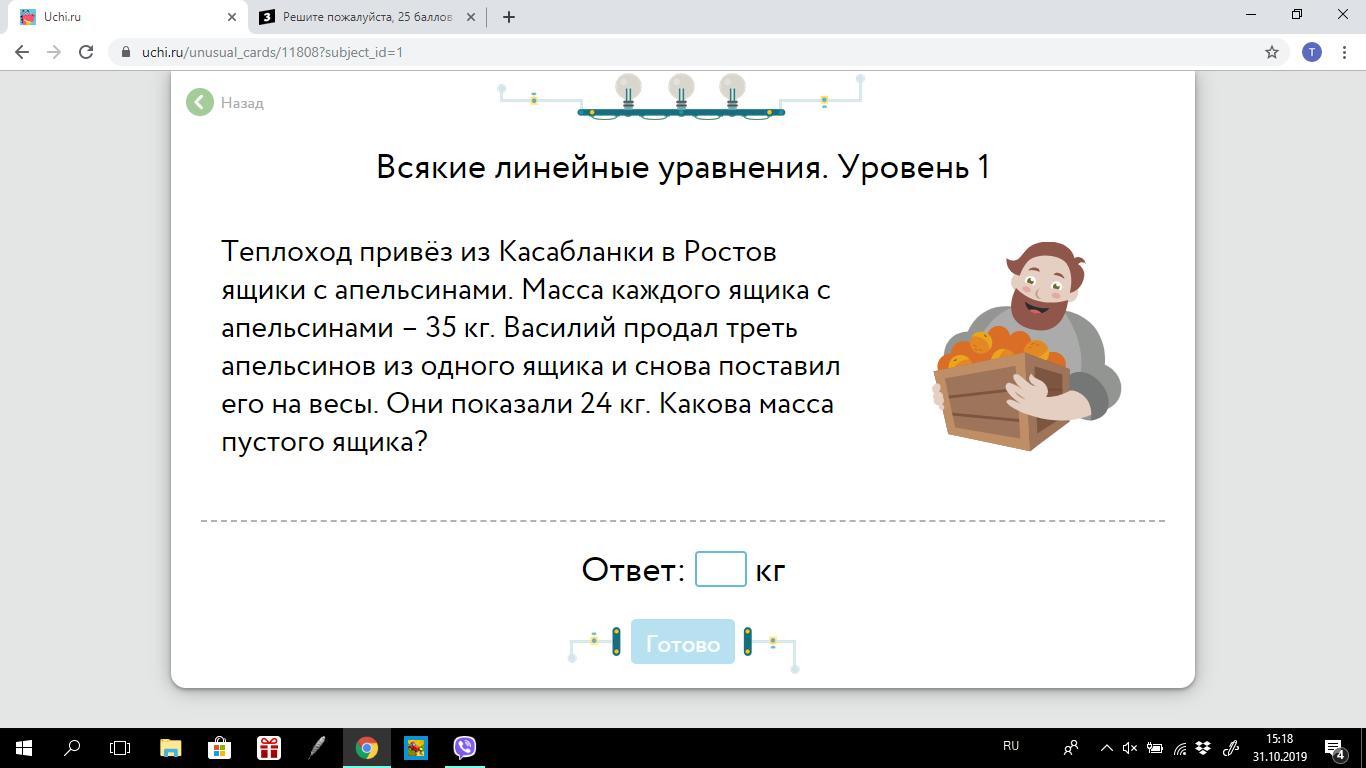The image size is (1366, 768).
Task: Switch to the Решите пожалуйста tab
Action: point(367,17)
